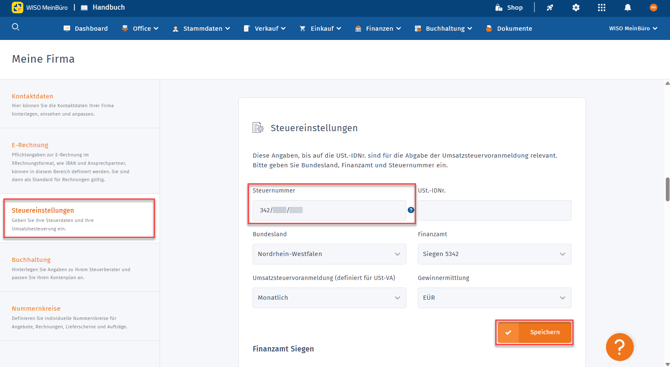Click the Steuernummer input field
The height and width of the screenshot is (367, 670).
(x=329, y=210)
